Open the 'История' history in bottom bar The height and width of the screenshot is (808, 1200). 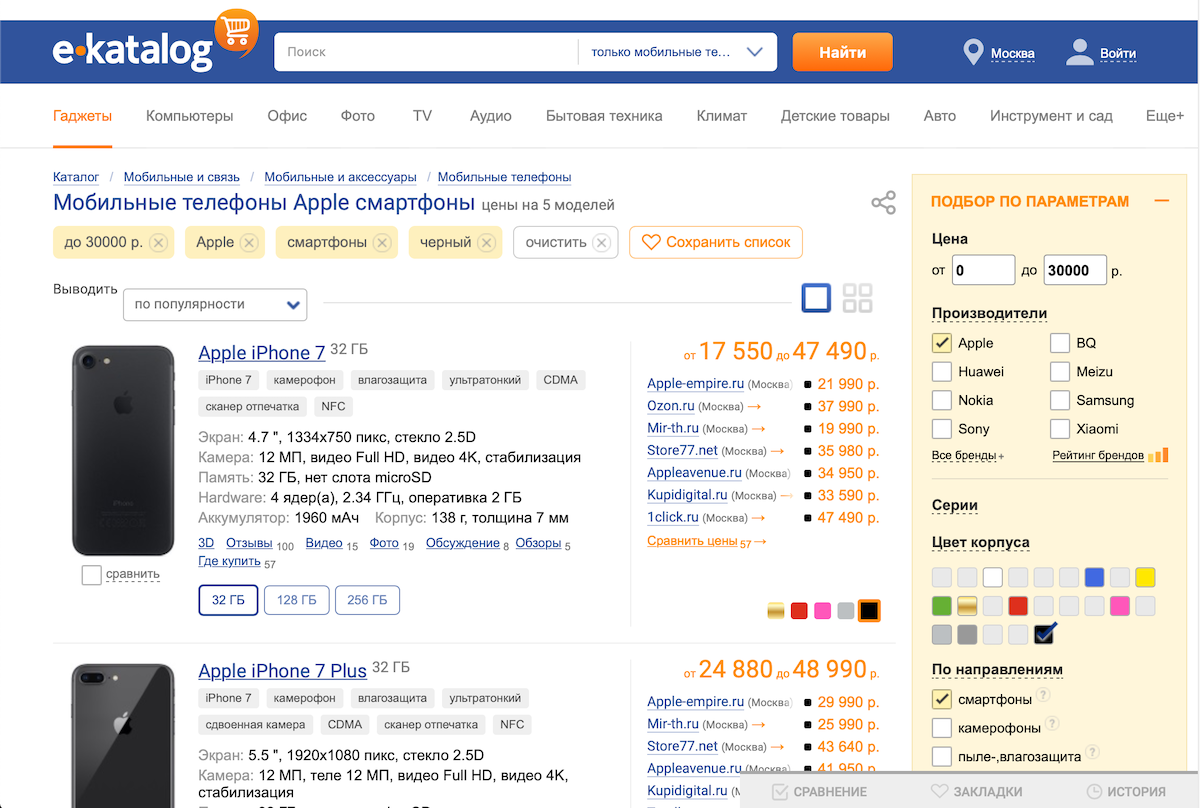(1126, 791)
